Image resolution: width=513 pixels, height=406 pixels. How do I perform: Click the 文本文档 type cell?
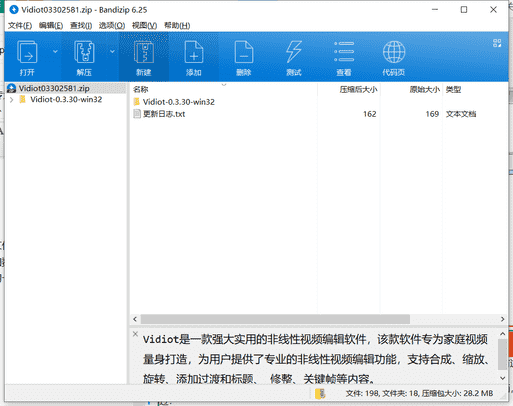[461, 114]
